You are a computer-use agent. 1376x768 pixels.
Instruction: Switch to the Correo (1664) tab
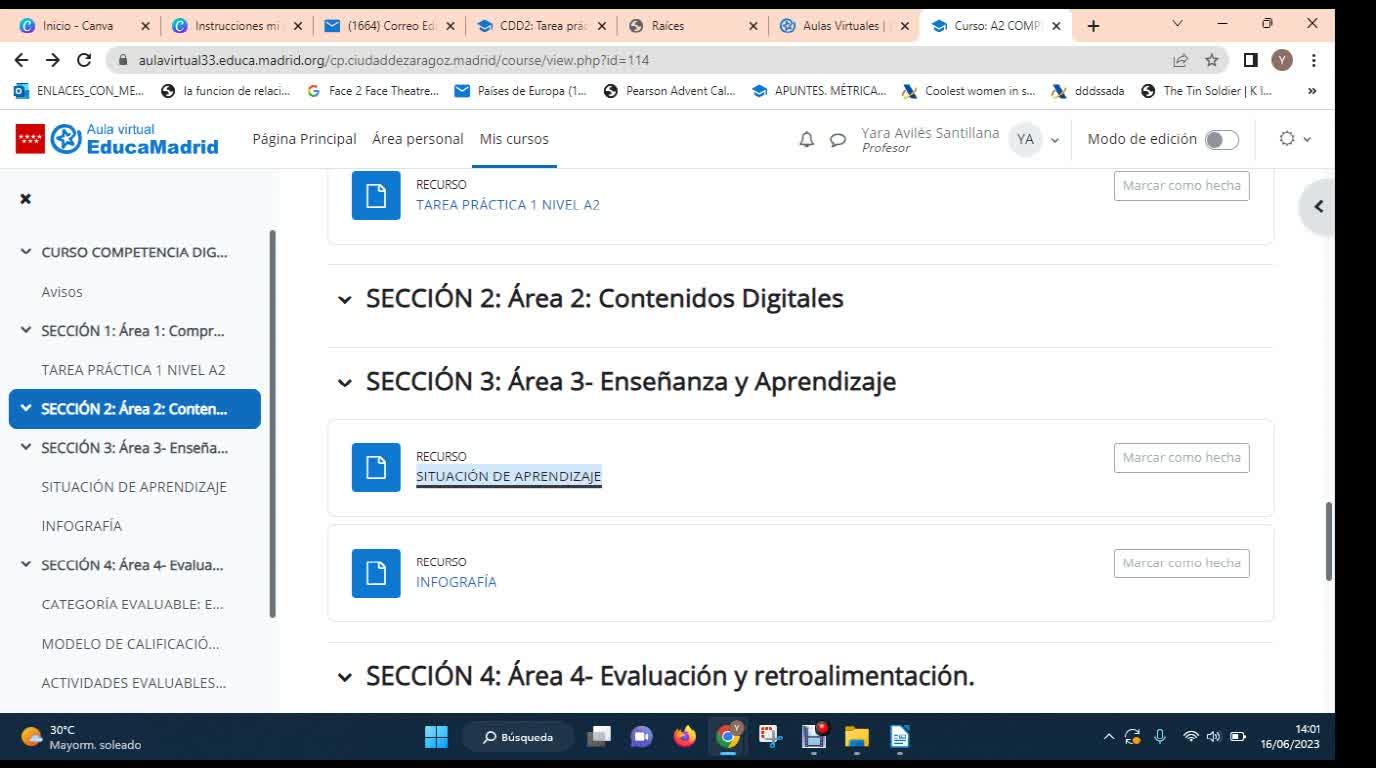[389, 26]
